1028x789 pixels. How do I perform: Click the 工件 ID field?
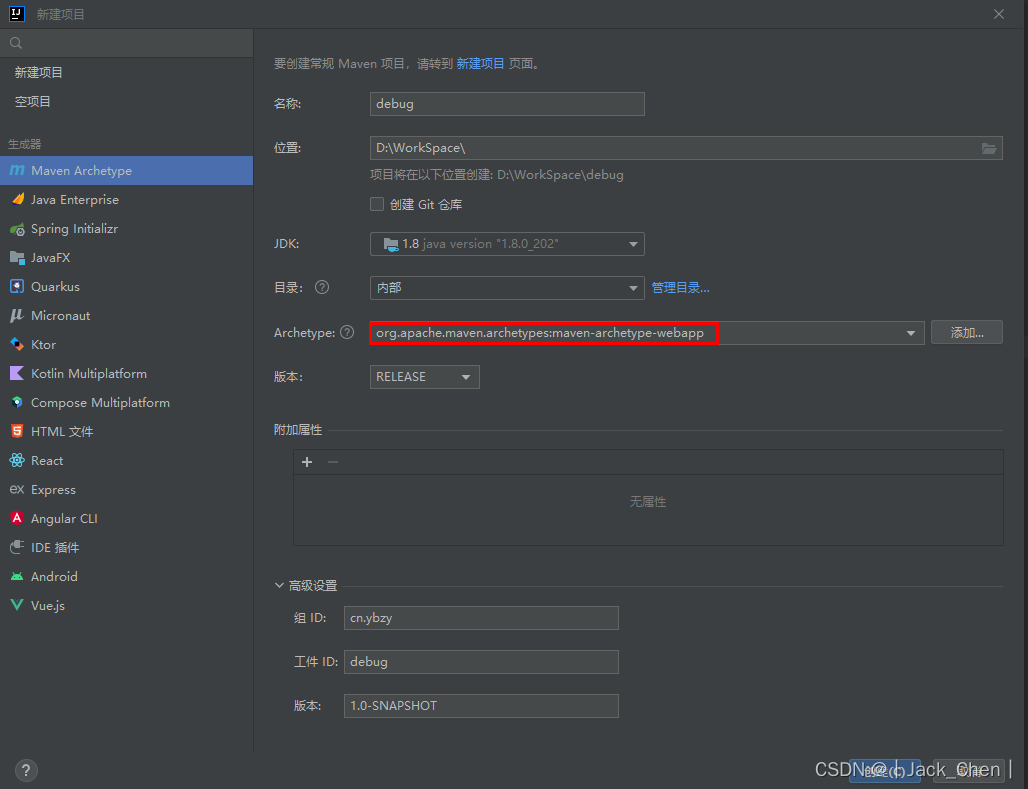pos(481,662)
